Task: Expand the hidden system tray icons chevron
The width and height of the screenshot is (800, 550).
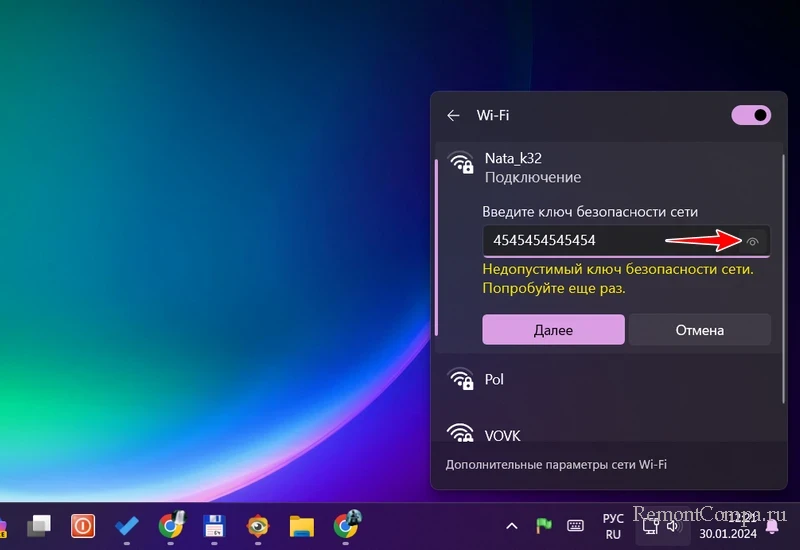Action: 511,526
